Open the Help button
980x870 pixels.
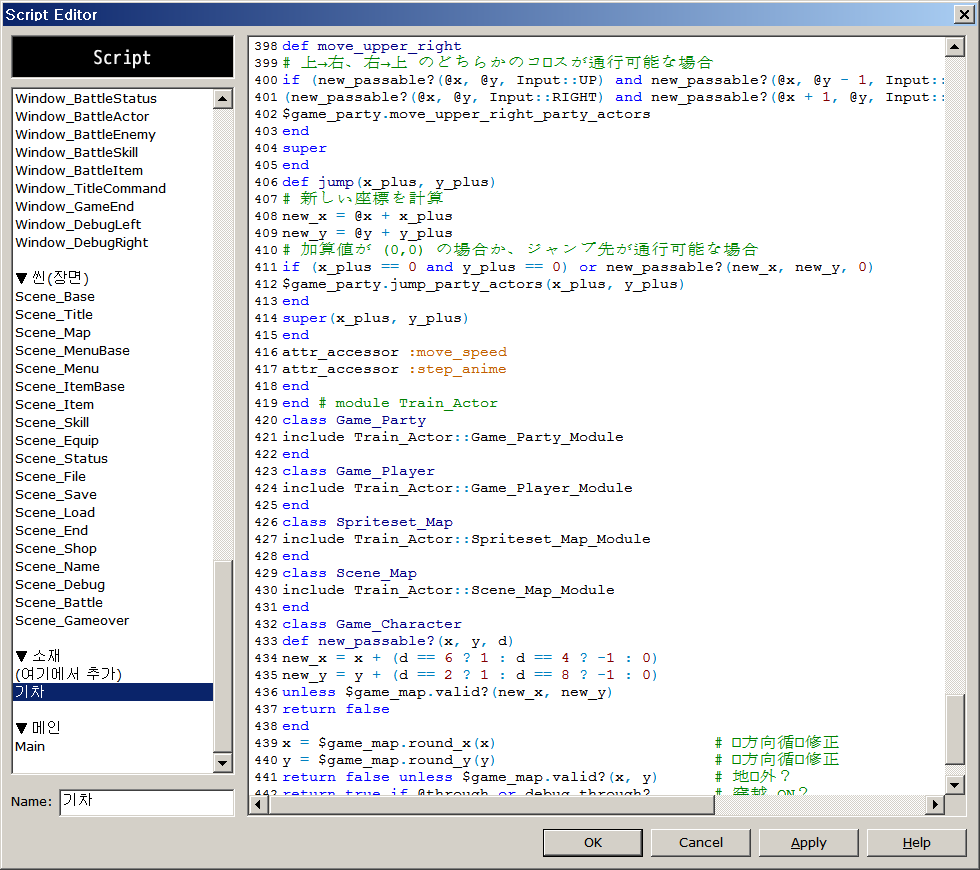(x=917, y=842)
